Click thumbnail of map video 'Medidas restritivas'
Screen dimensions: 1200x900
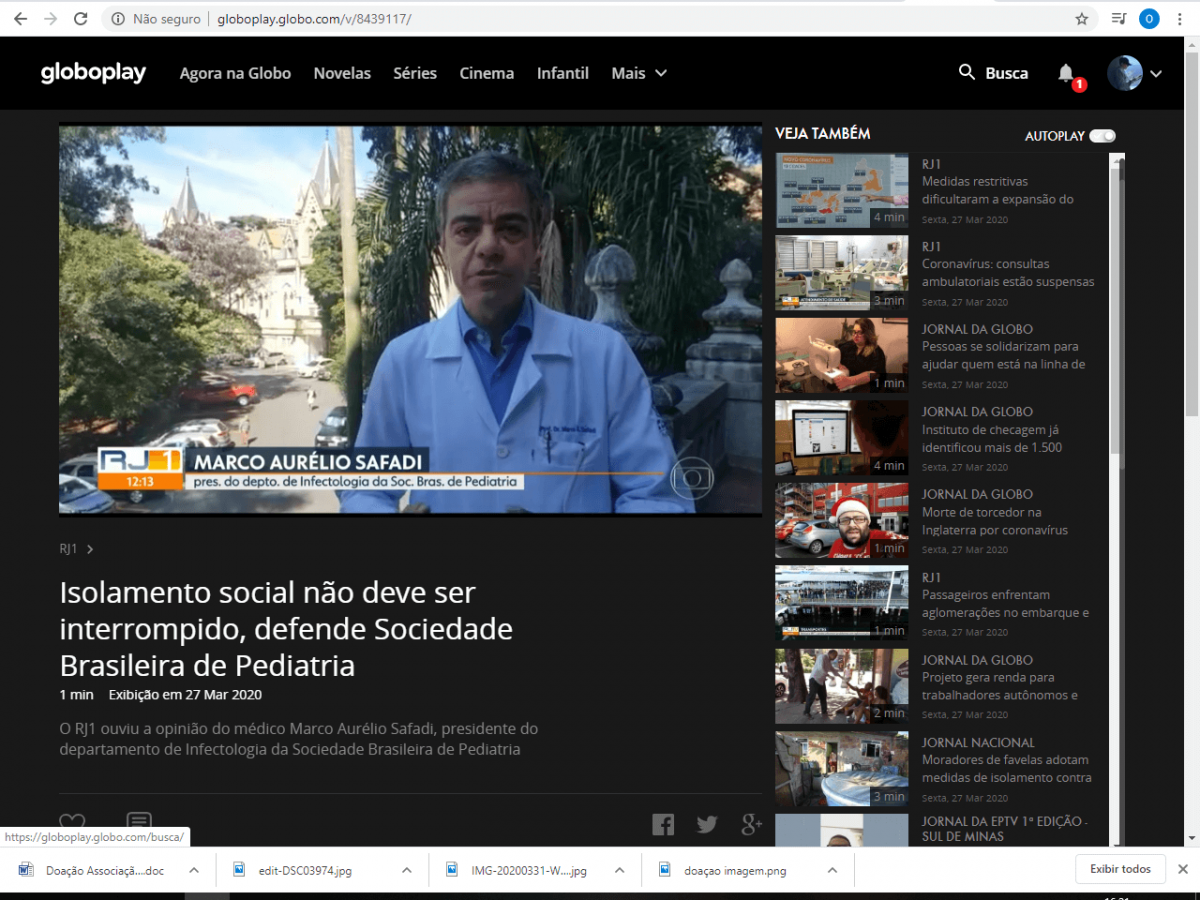[842, 190]
